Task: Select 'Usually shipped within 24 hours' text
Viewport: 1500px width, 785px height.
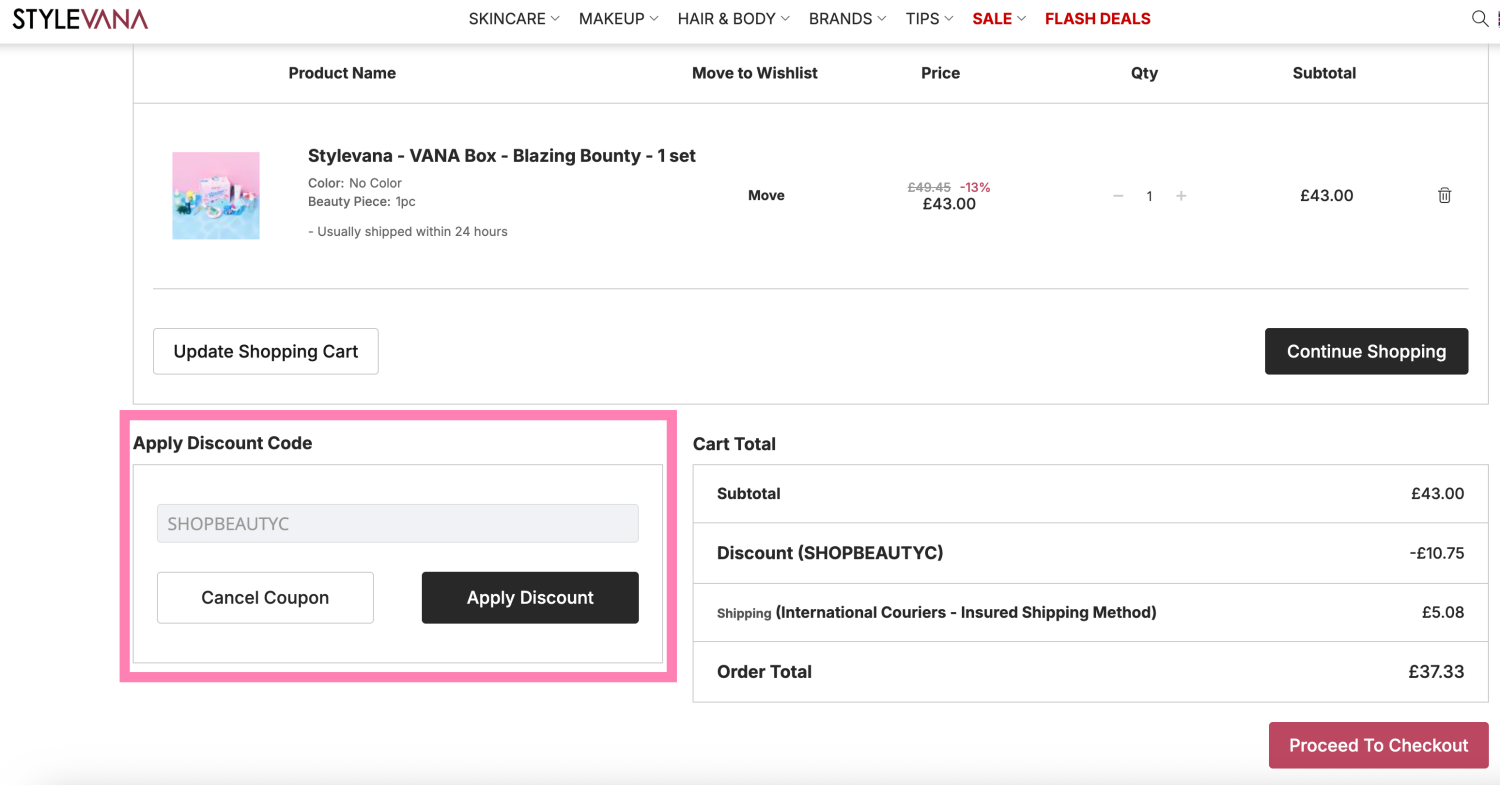Action: [408, 232]
